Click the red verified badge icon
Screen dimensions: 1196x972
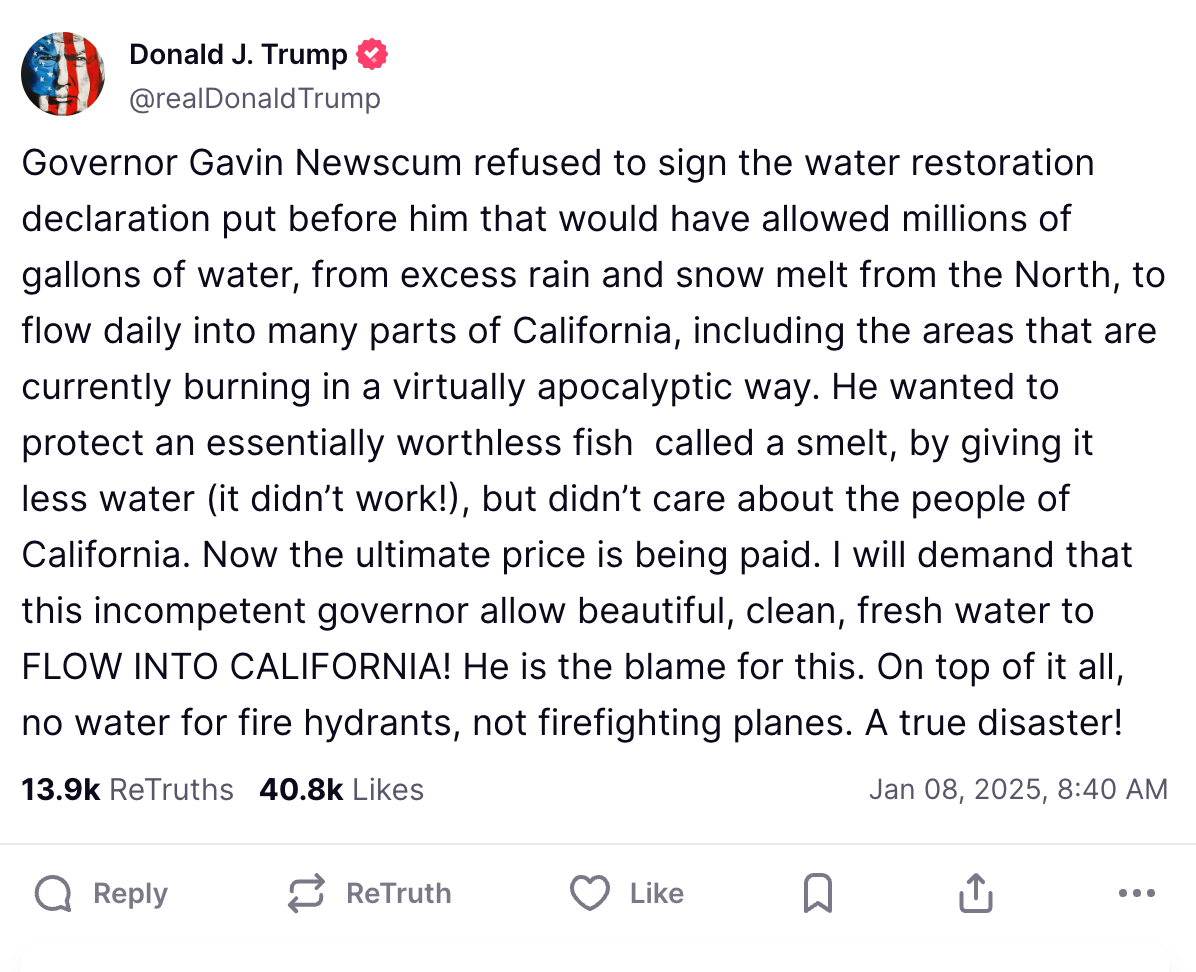[x=372, y=54]
